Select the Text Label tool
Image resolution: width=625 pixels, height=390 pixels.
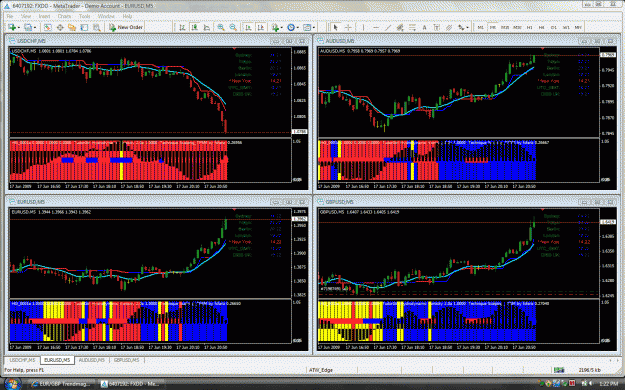(437, 27)
